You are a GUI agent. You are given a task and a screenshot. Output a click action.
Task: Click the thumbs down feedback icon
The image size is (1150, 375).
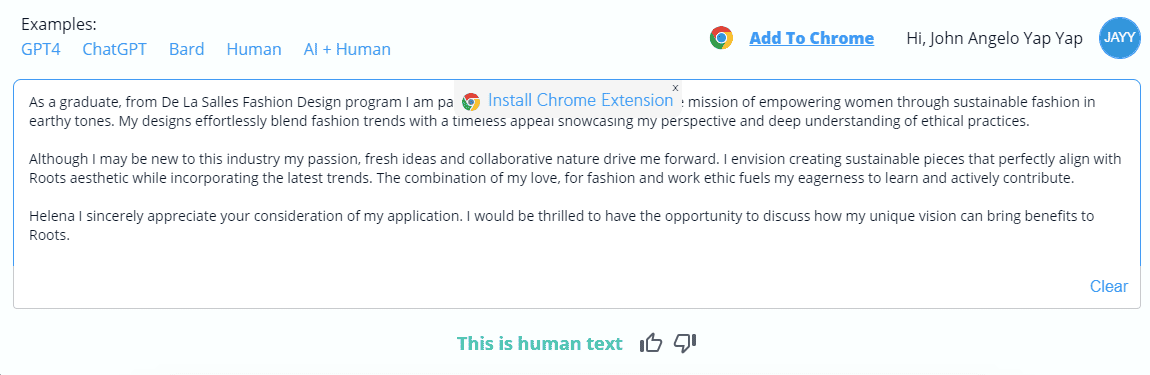pos(684,343)
